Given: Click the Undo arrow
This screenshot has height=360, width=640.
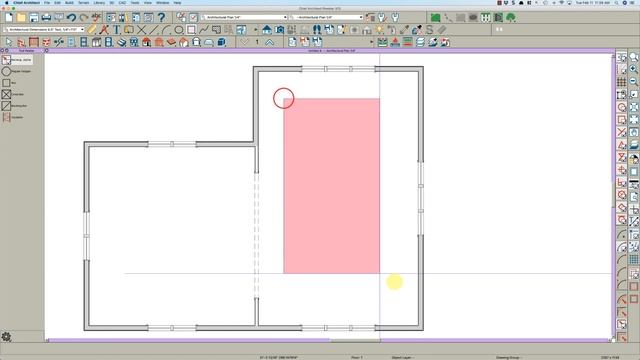Looking at the screenshot, I should (71, 18).
